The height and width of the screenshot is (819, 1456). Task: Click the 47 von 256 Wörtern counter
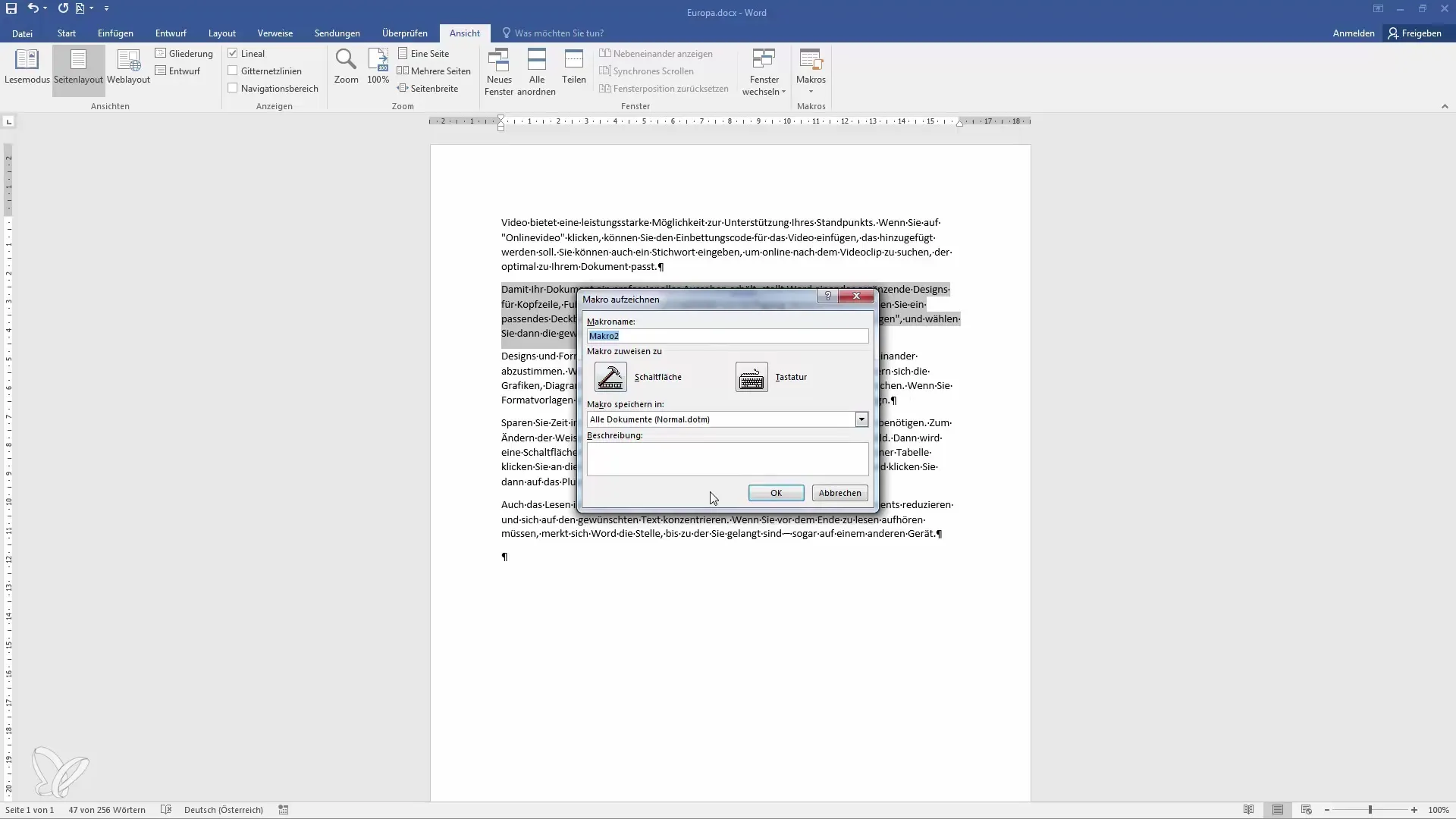tap(107, 810)
